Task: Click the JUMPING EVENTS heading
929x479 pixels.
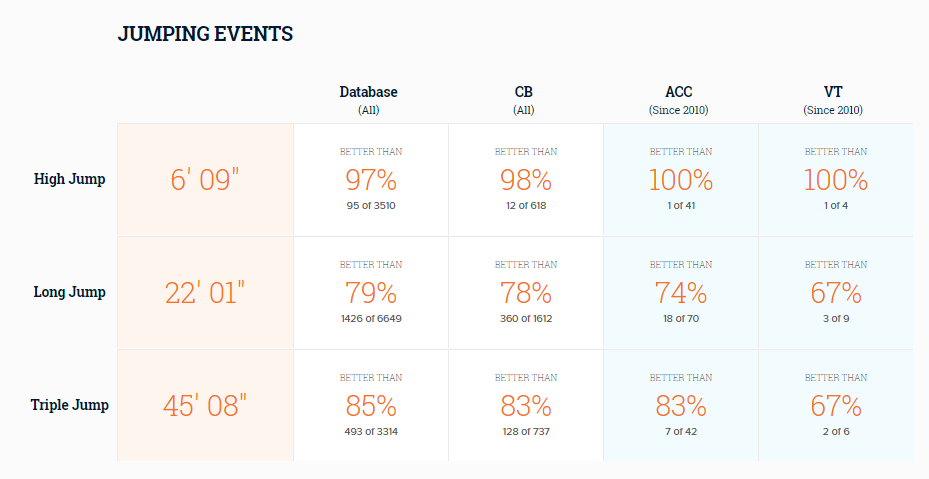Action: (x=205, y=34)
